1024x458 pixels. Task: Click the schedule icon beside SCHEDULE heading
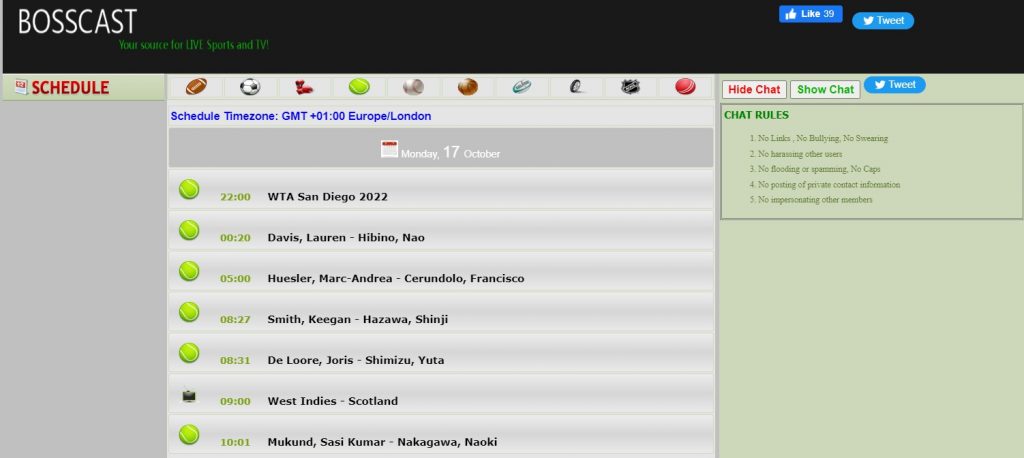(21, 87)
